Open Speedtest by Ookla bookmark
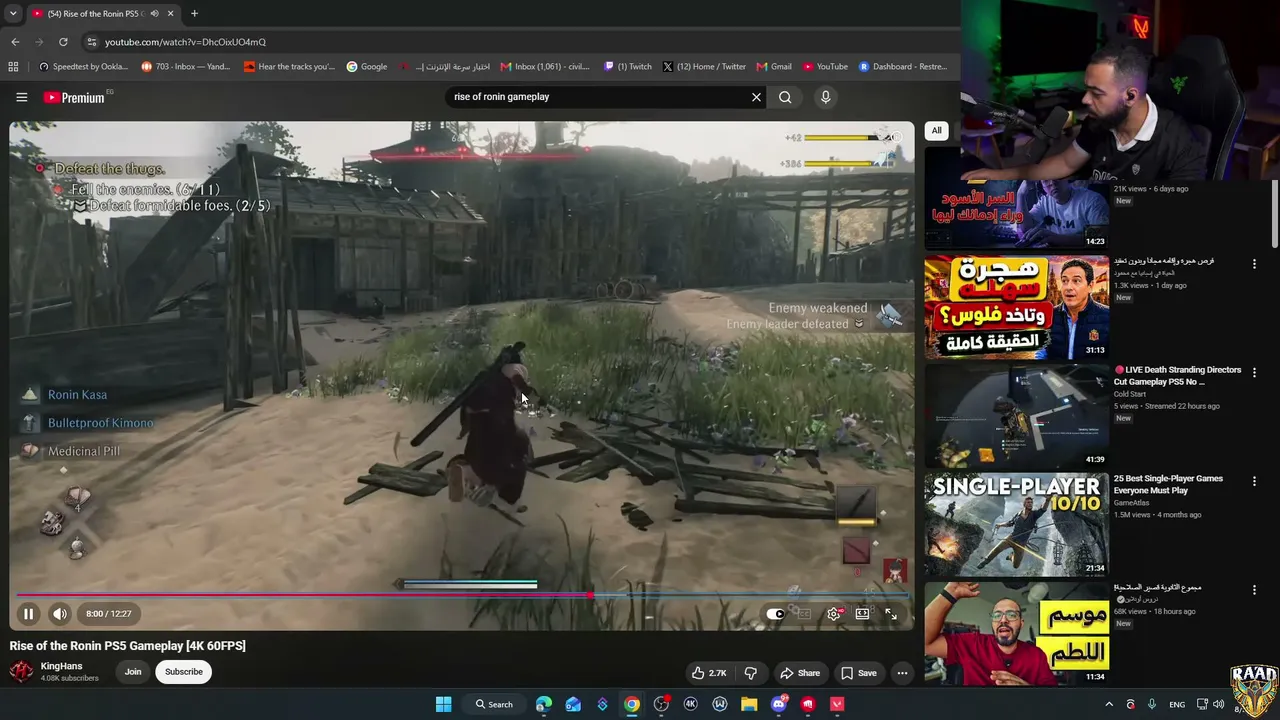 [x=83, y=67]
